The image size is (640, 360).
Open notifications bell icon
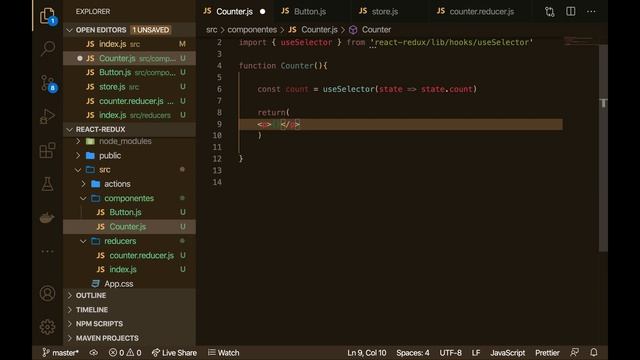click(x=594, y=352)
